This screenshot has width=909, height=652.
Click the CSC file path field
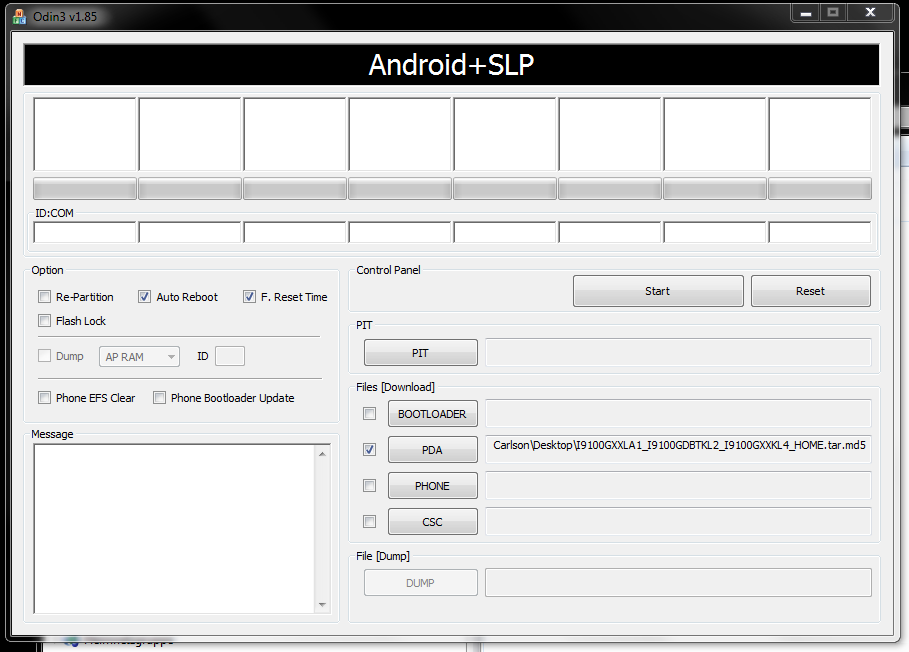click(678, 521)
